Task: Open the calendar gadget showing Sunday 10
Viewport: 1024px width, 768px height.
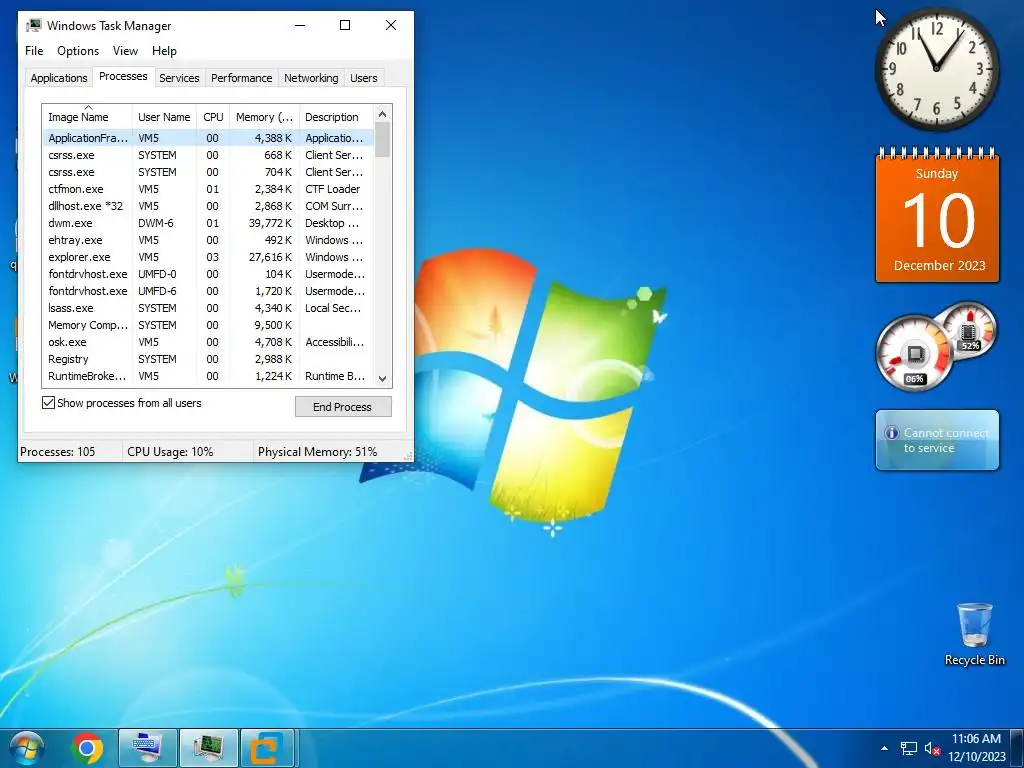Action: [x=937, y=216]
